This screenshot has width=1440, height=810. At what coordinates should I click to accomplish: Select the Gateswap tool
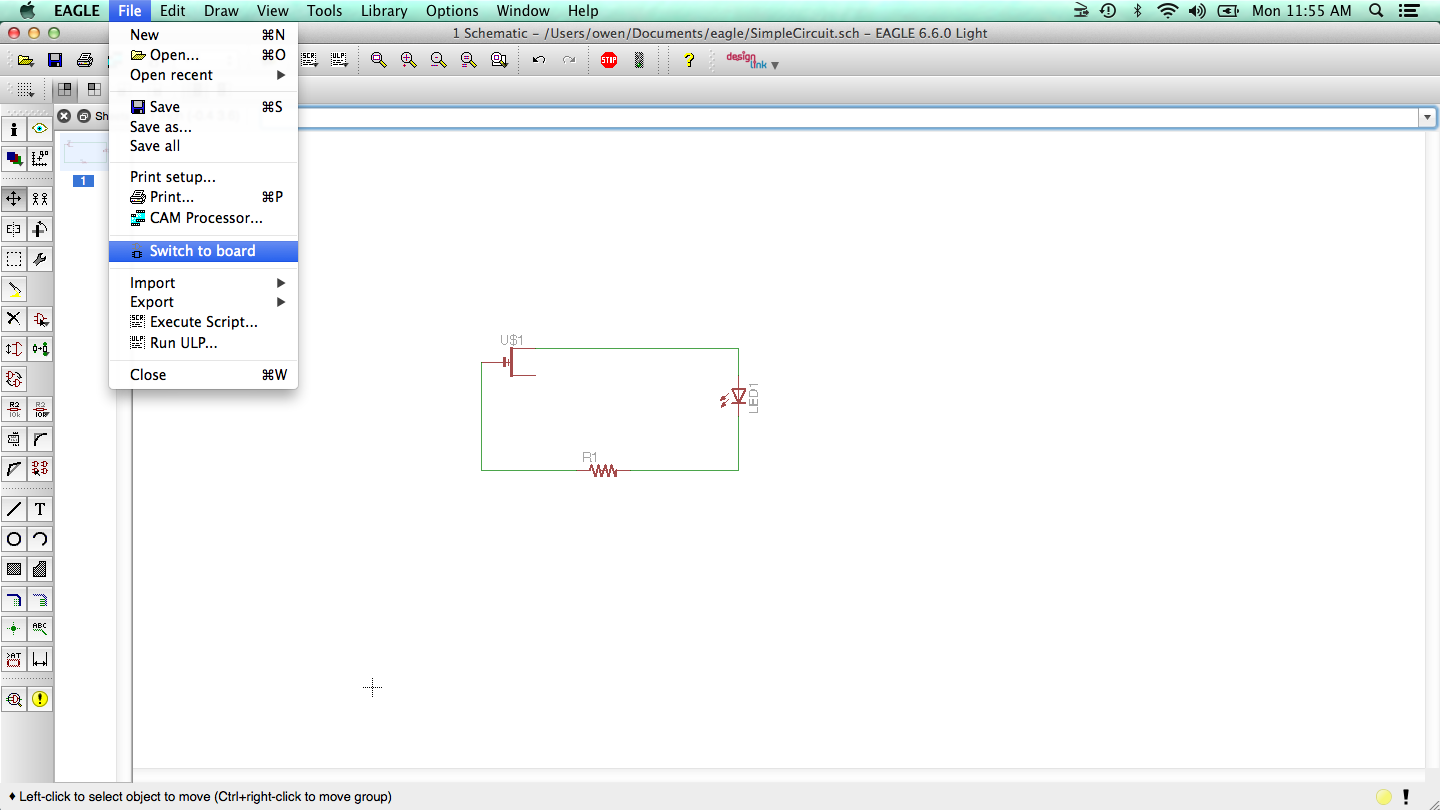(14, 379)
